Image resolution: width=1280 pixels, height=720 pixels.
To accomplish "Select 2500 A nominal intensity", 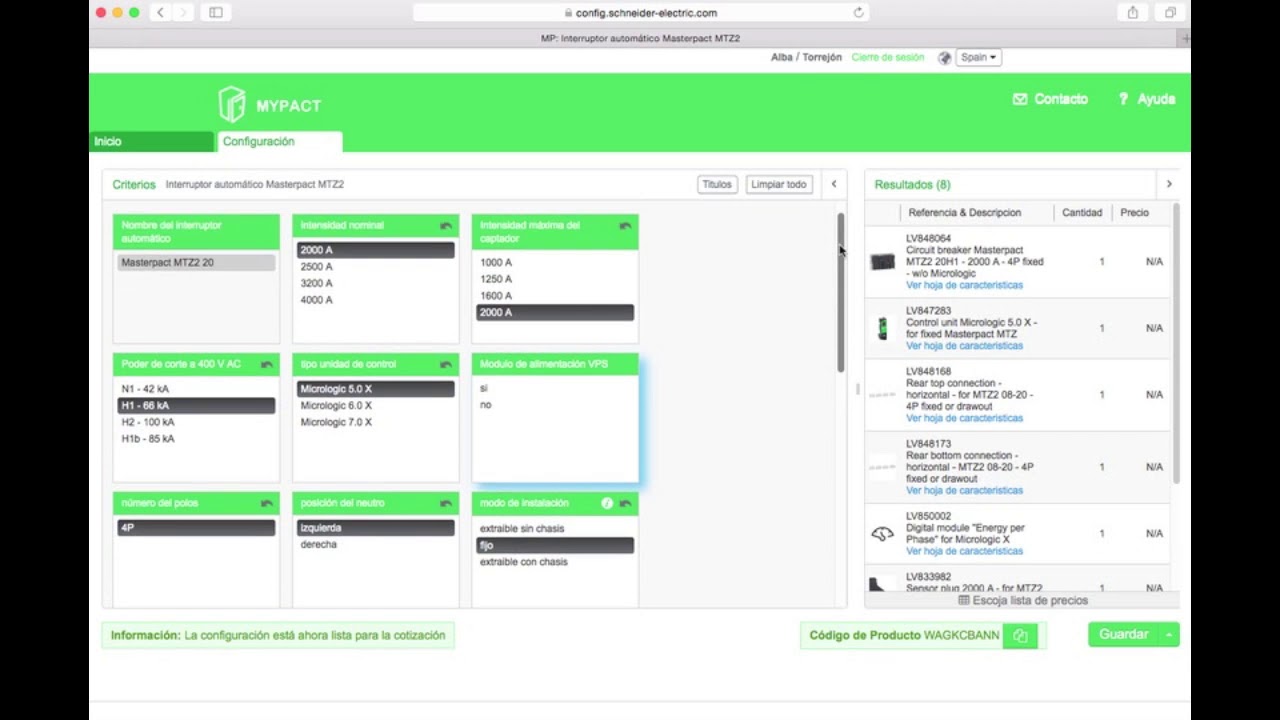I will [x=376, y=267].
